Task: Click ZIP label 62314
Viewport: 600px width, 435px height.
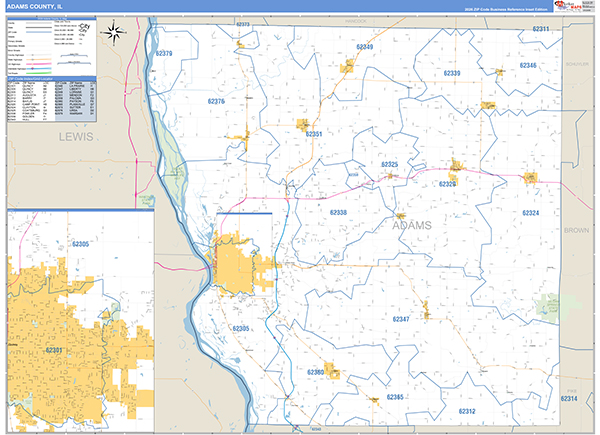Action: [x=569, y=399]
